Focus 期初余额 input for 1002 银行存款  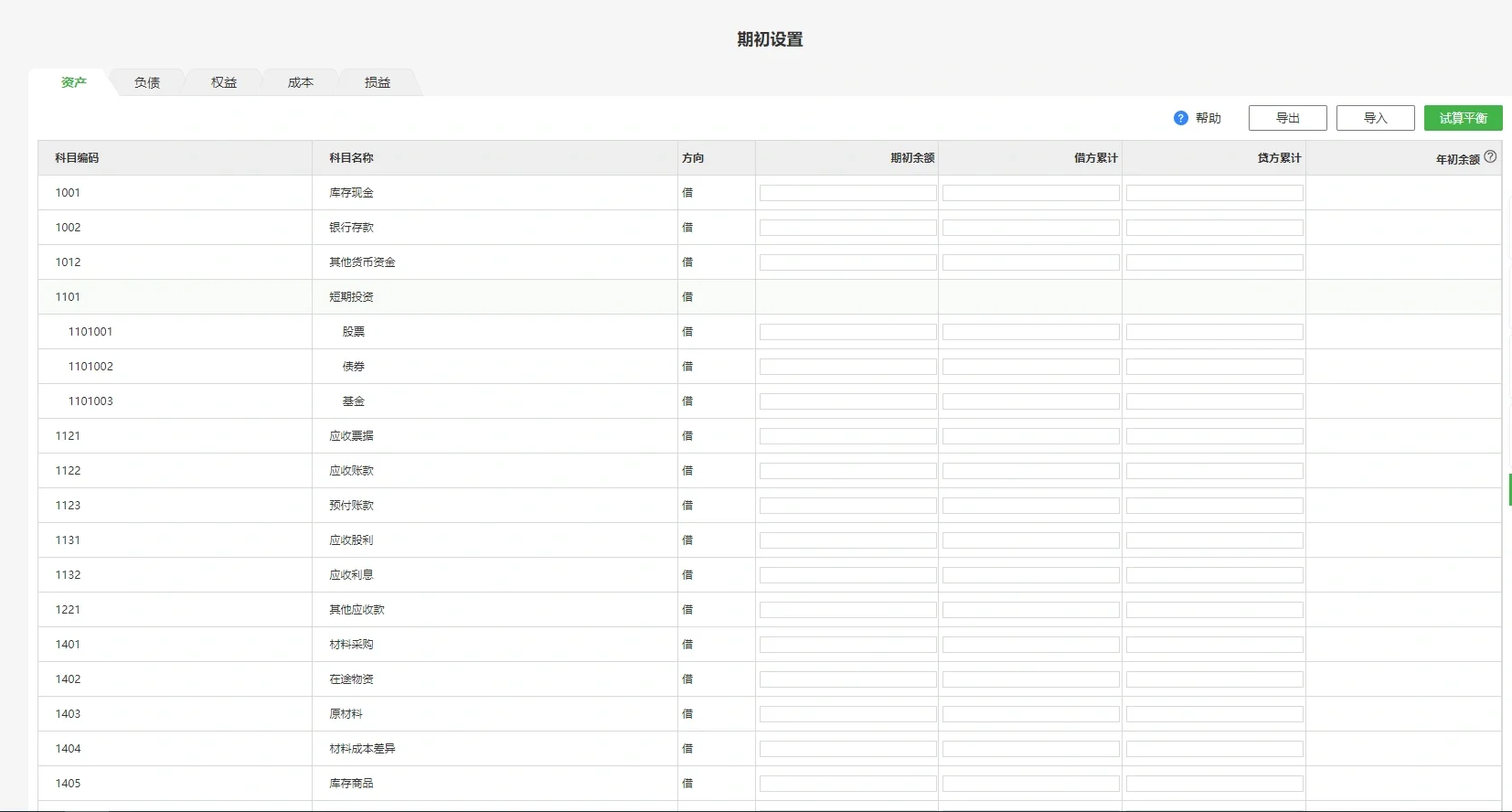pyautogui.click(x=848, y=228)
